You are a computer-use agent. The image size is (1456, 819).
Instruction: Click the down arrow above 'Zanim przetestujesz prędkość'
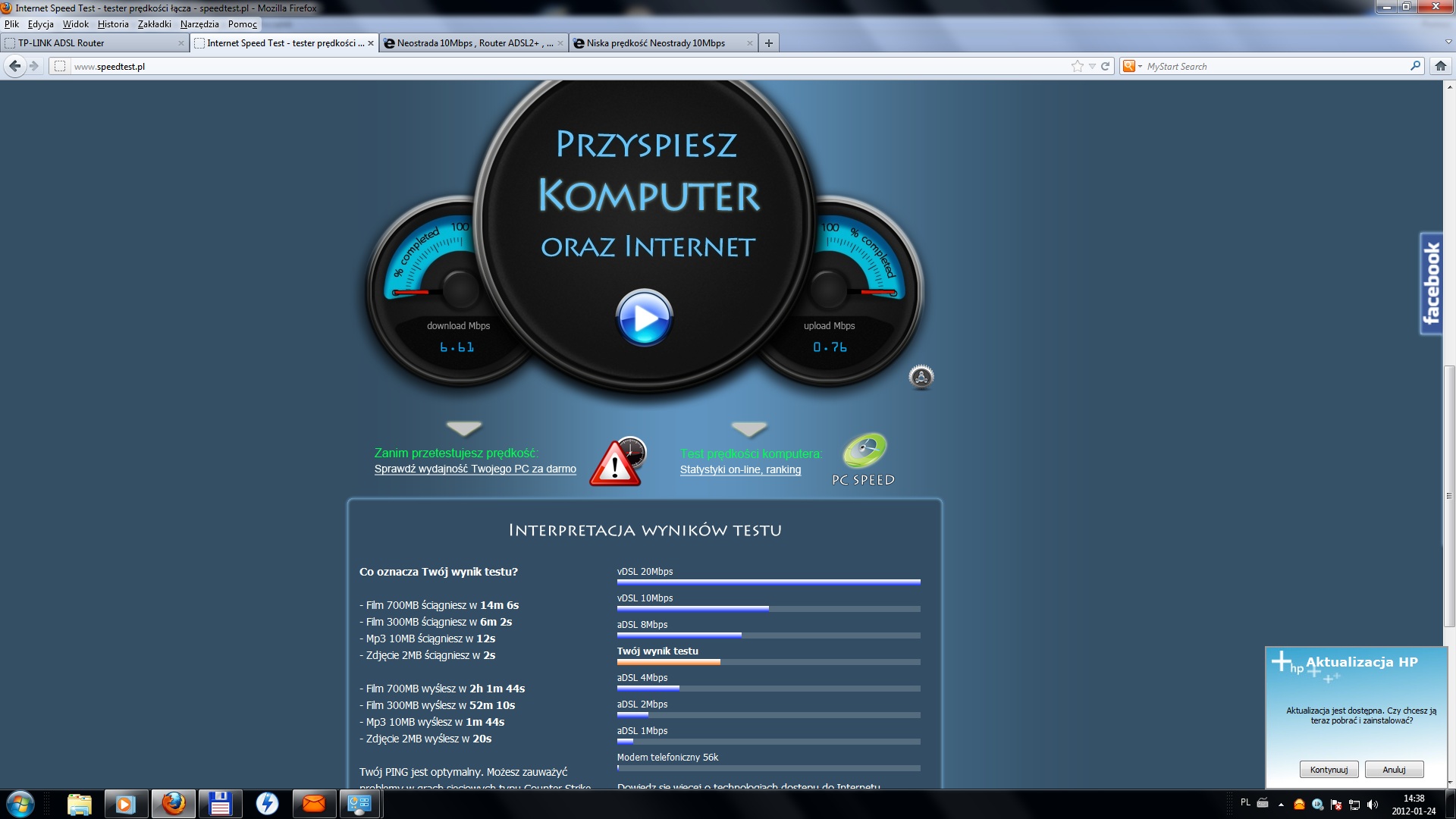point(464,428)
